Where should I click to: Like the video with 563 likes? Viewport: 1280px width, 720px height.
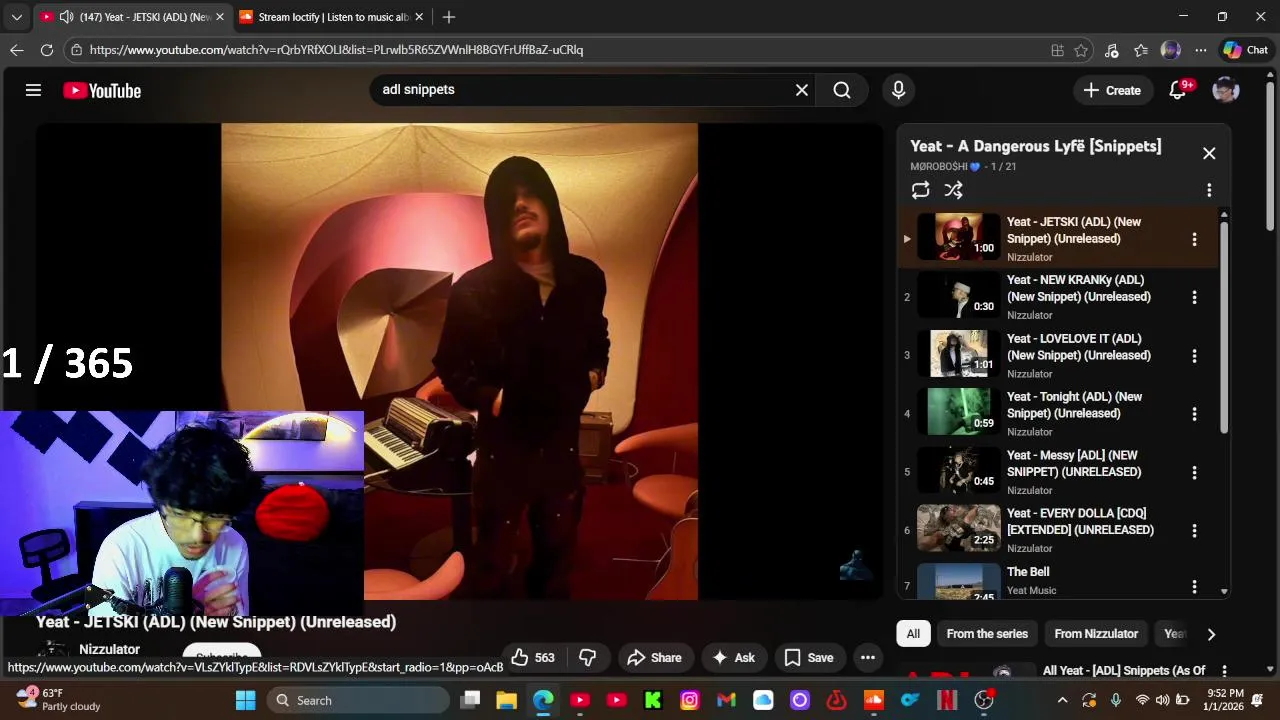[x=533, y=657]
